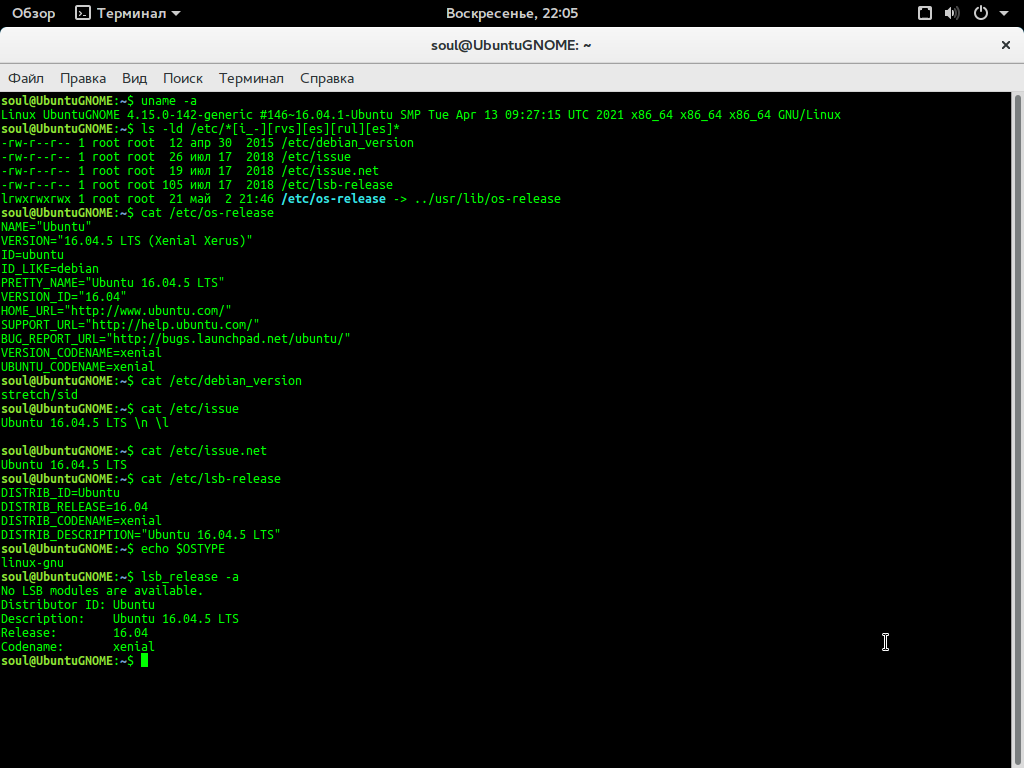Click the SUPPORT_URL help.ubuntu.com line
Image resolution: width=1024 pixels, height=768 pixels.
131,325
